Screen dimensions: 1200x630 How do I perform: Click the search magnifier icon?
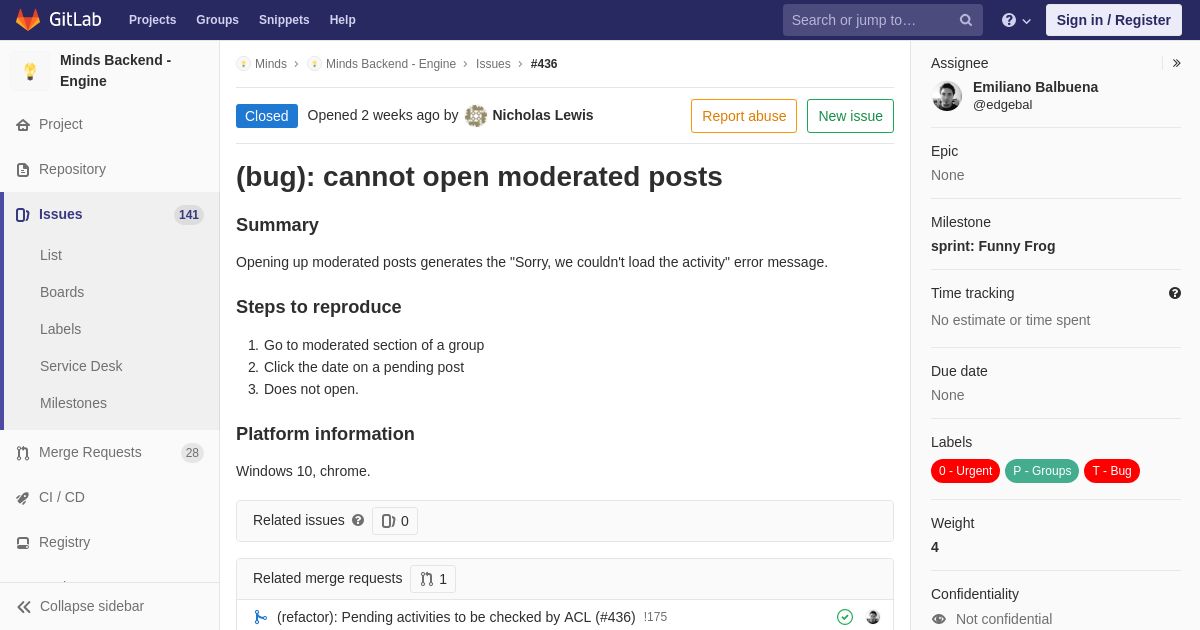tap(966, 20)
